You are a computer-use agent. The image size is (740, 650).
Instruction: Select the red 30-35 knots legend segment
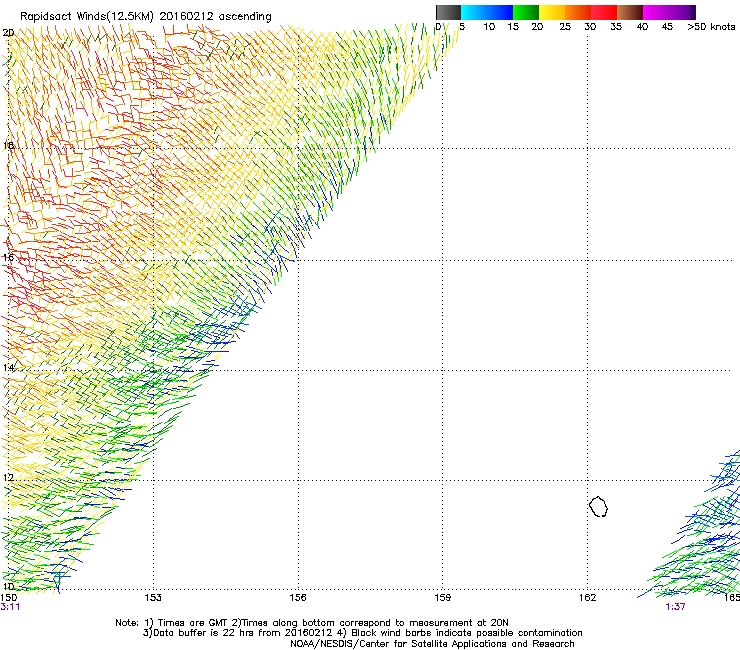point(604,12)
